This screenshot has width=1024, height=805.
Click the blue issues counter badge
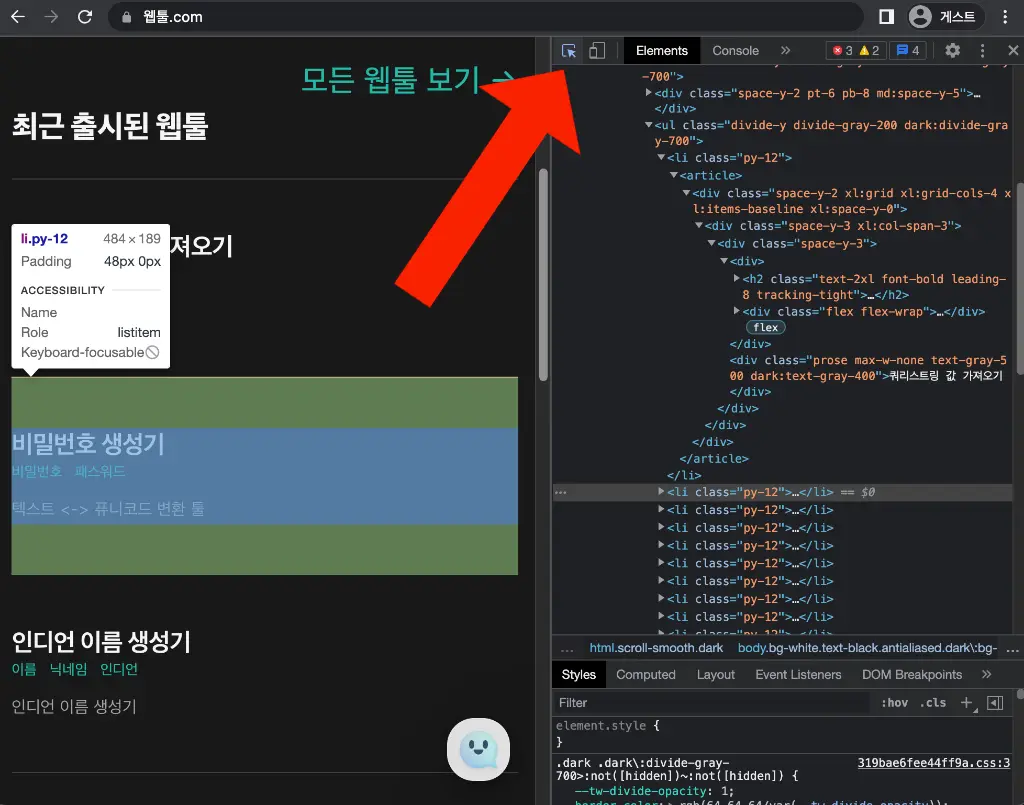tap(908, 51)
